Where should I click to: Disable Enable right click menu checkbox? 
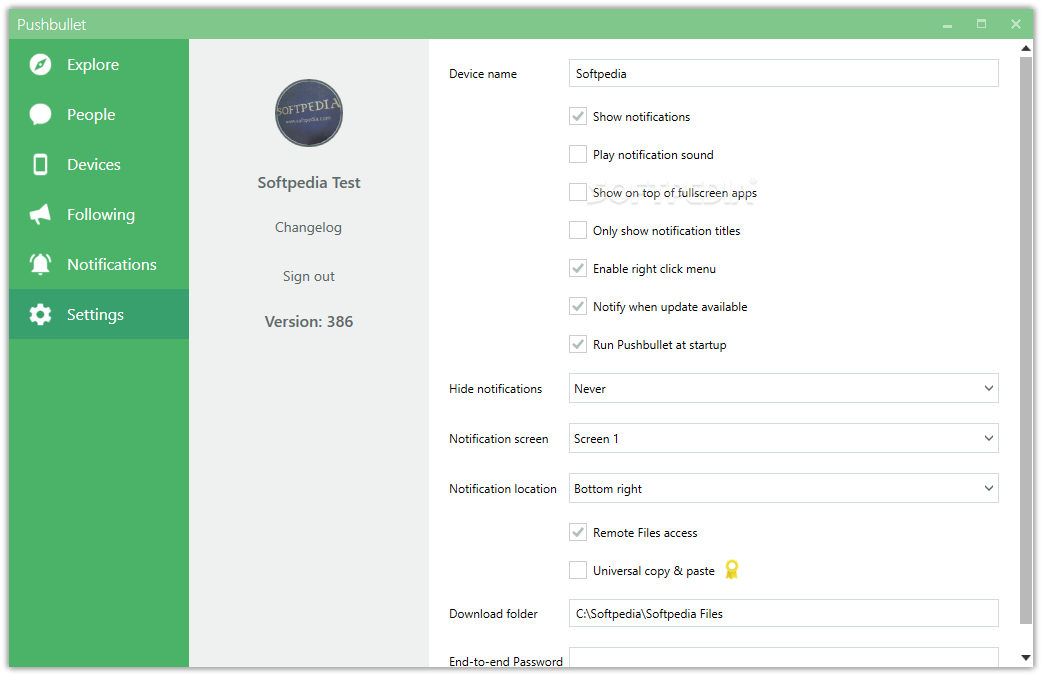coord(578,269)
